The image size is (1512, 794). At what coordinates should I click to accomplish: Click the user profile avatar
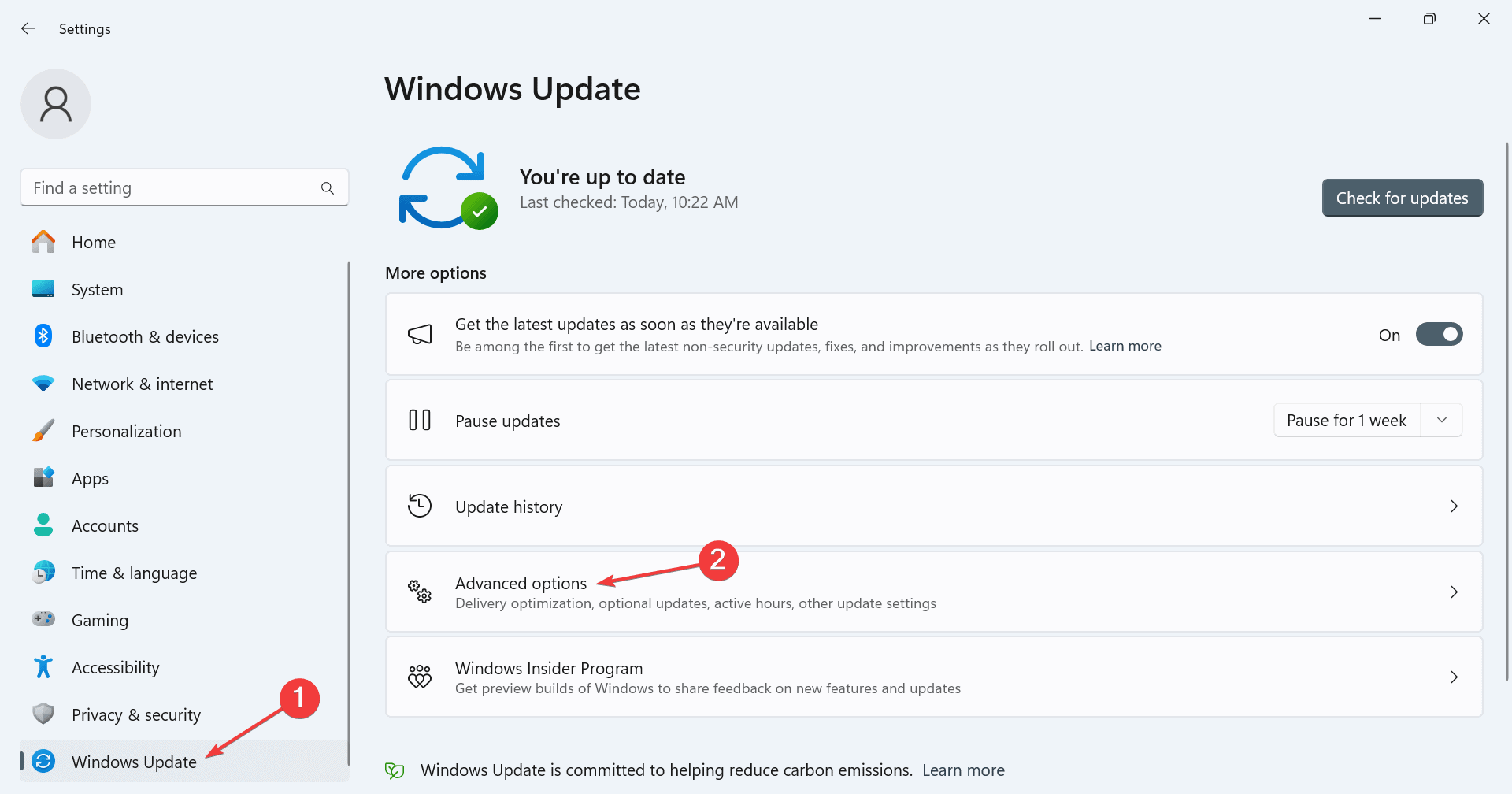(x=55, y=103)
